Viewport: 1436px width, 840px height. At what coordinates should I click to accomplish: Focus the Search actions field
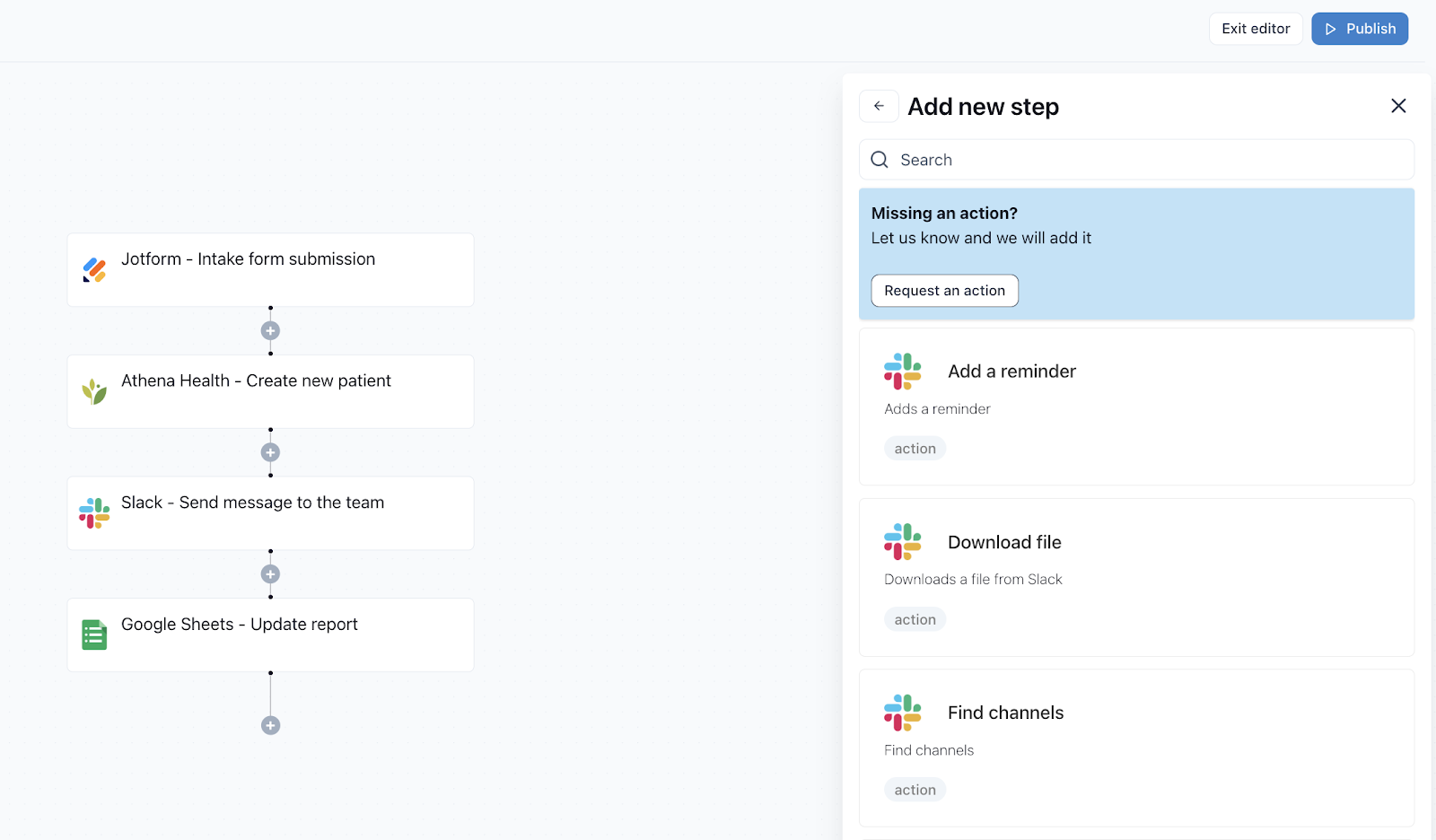click(1136, 160)
